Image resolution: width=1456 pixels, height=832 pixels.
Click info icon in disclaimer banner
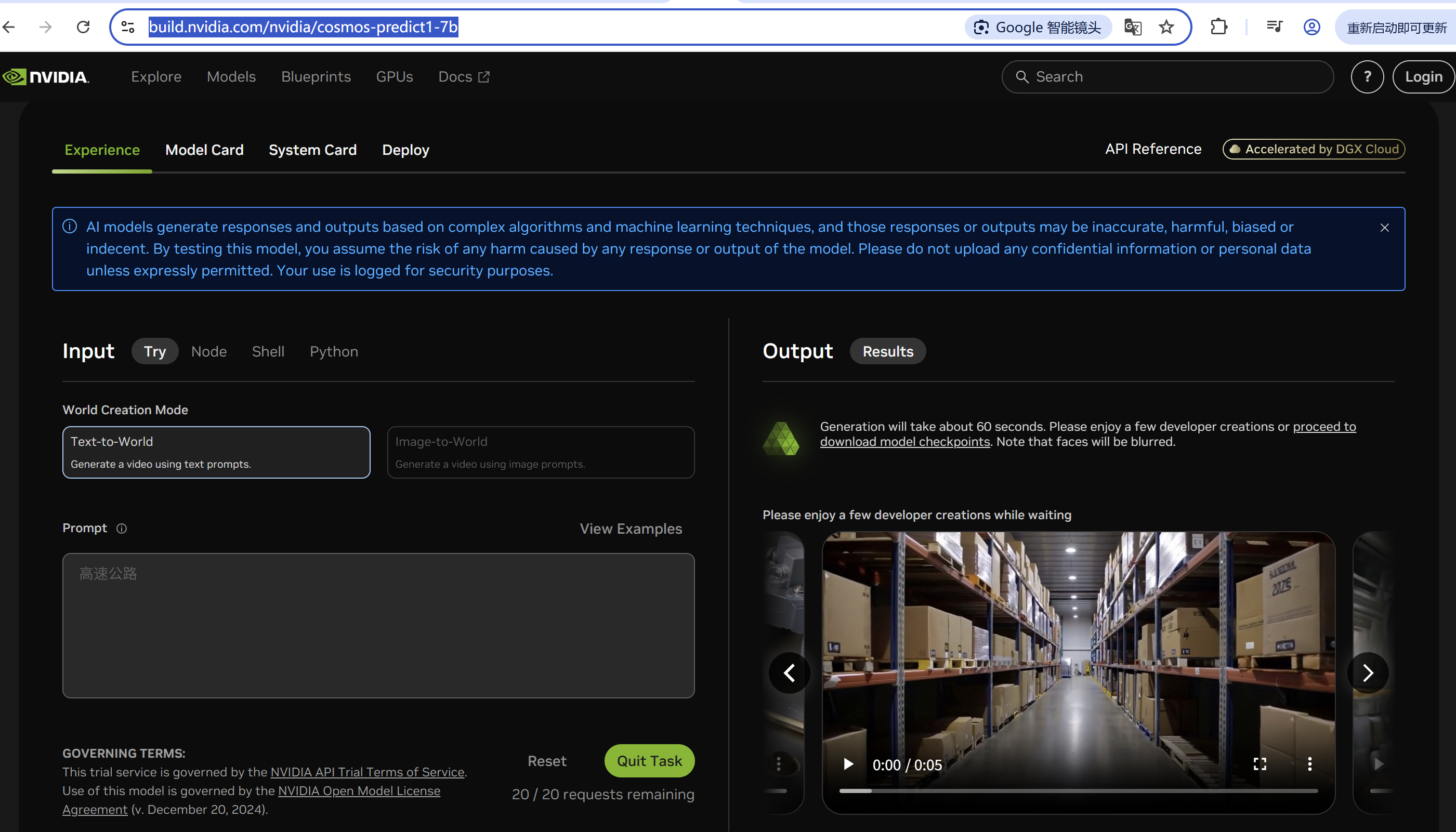(x=70, y=227)
